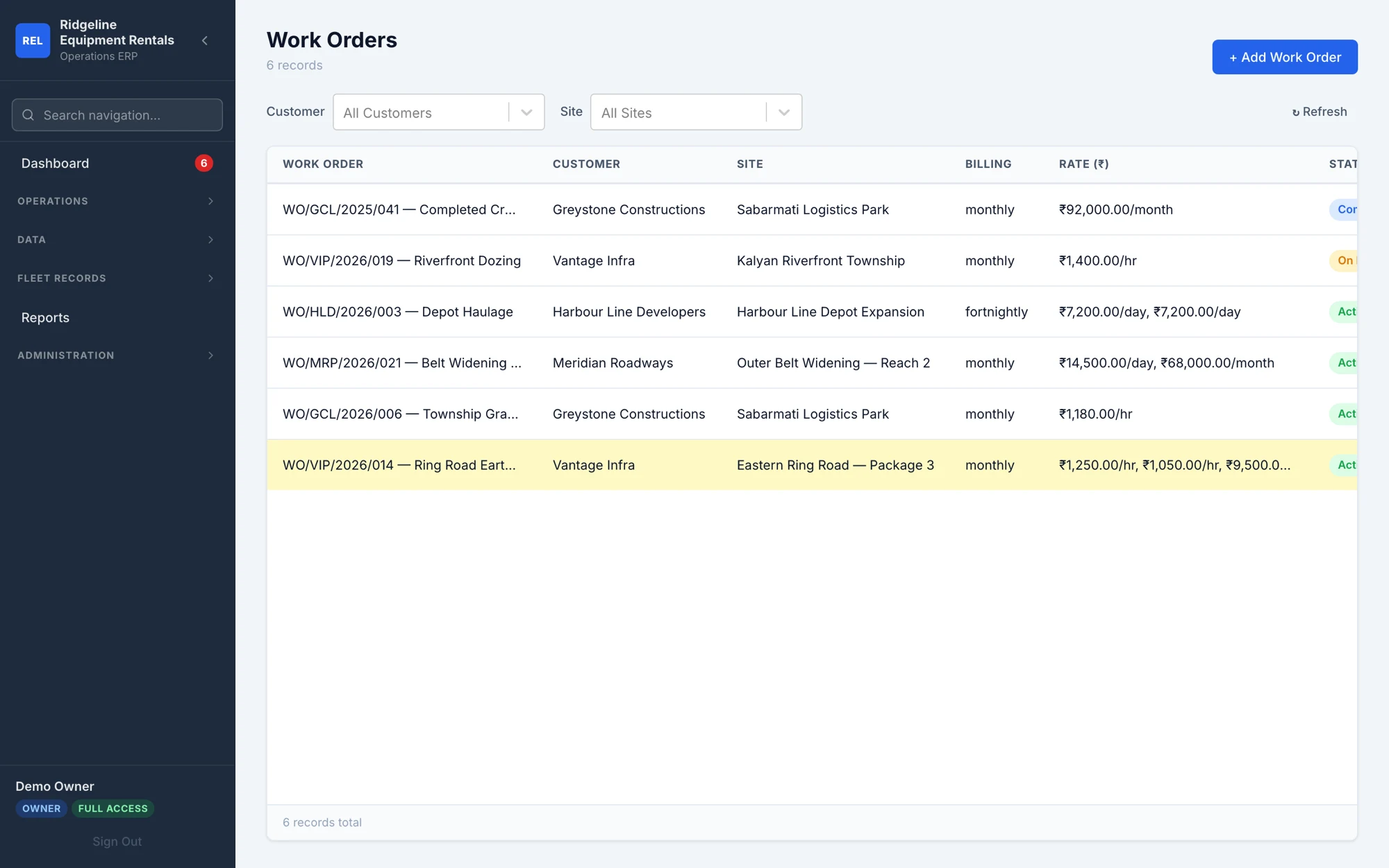1389x868 pixels.
Task: Sort by the Site column header
Action: 749,164
